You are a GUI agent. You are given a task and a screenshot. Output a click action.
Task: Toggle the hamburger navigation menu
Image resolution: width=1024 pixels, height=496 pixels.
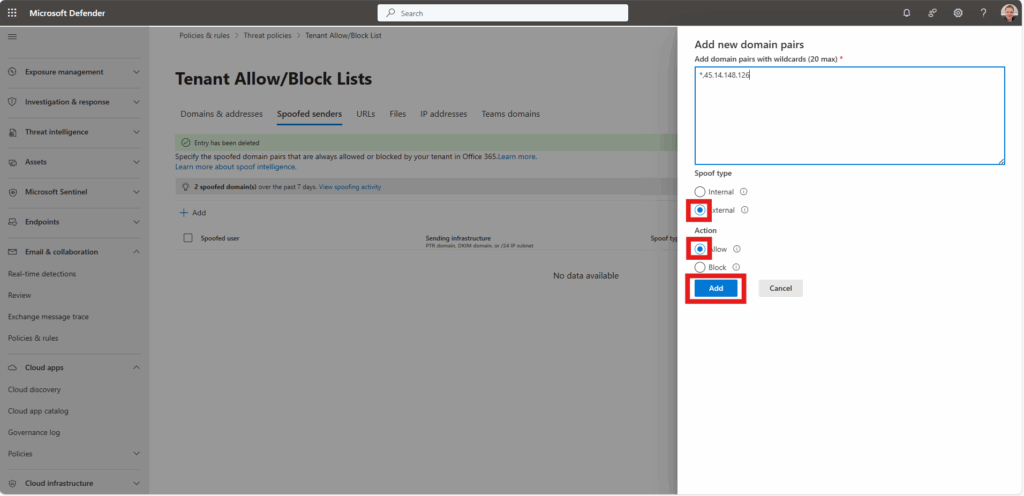(12, 37)
